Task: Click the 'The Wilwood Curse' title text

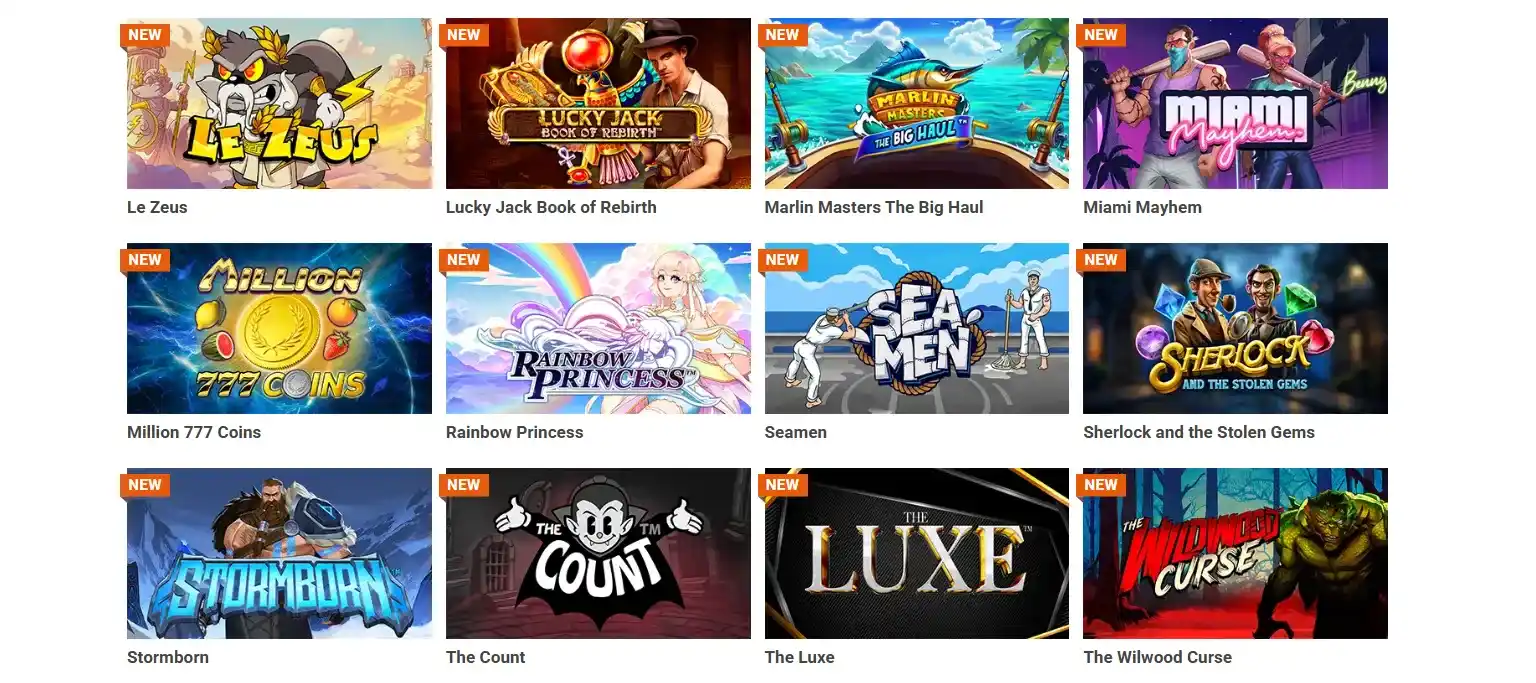Action: 1158,657
